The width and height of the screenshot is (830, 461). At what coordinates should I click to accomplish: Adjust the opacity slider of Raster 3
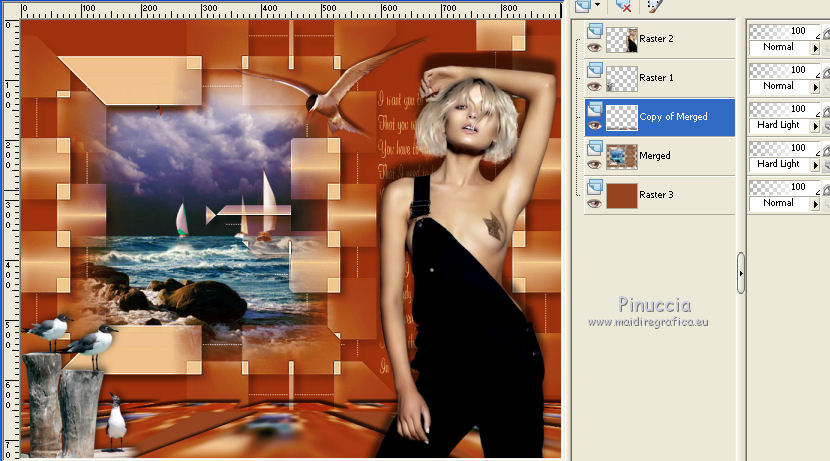(784, 187)
